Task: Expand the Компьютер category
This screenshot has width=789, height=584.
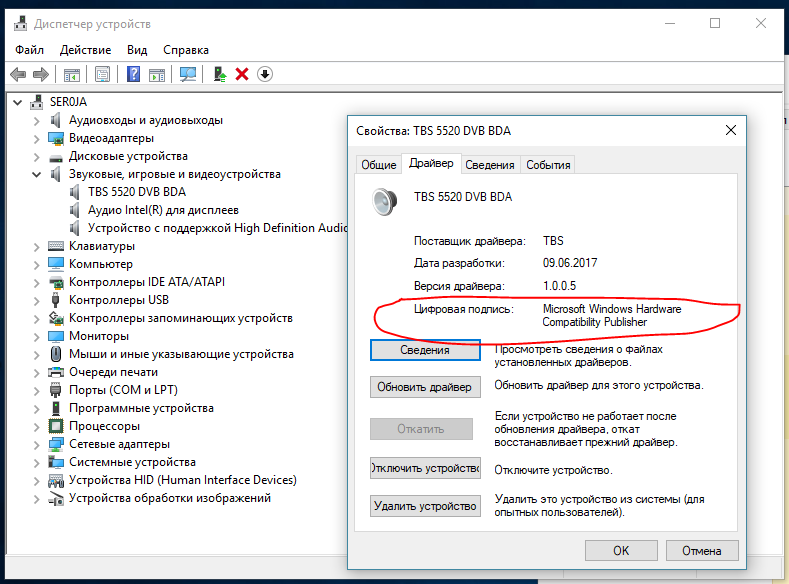Action: [x=36, y=265]
